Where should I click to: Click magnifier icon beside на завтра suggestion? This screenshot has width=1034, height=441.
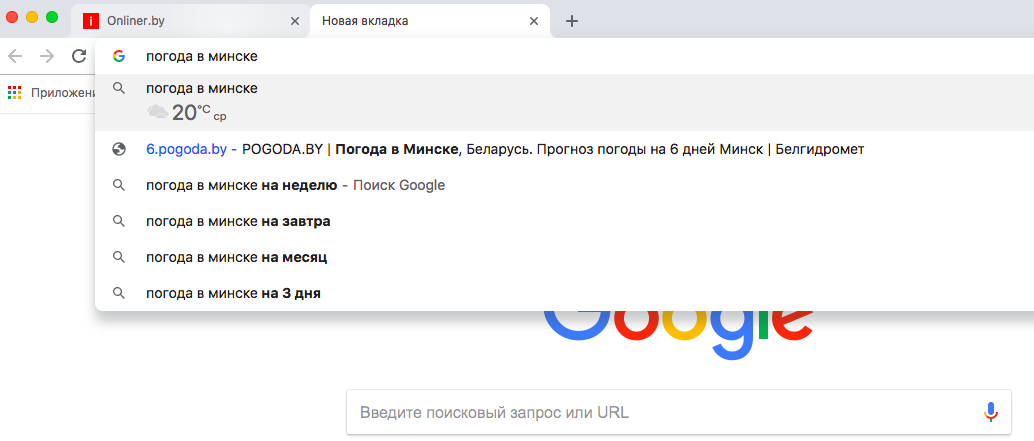tap(119, 221)
